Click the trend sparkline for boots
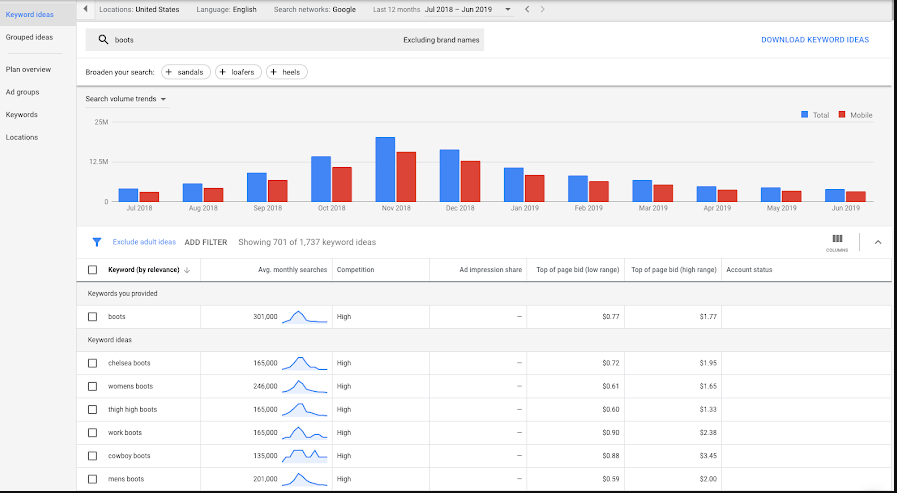This screenshot has width=897, height=493. pos(304,317)
